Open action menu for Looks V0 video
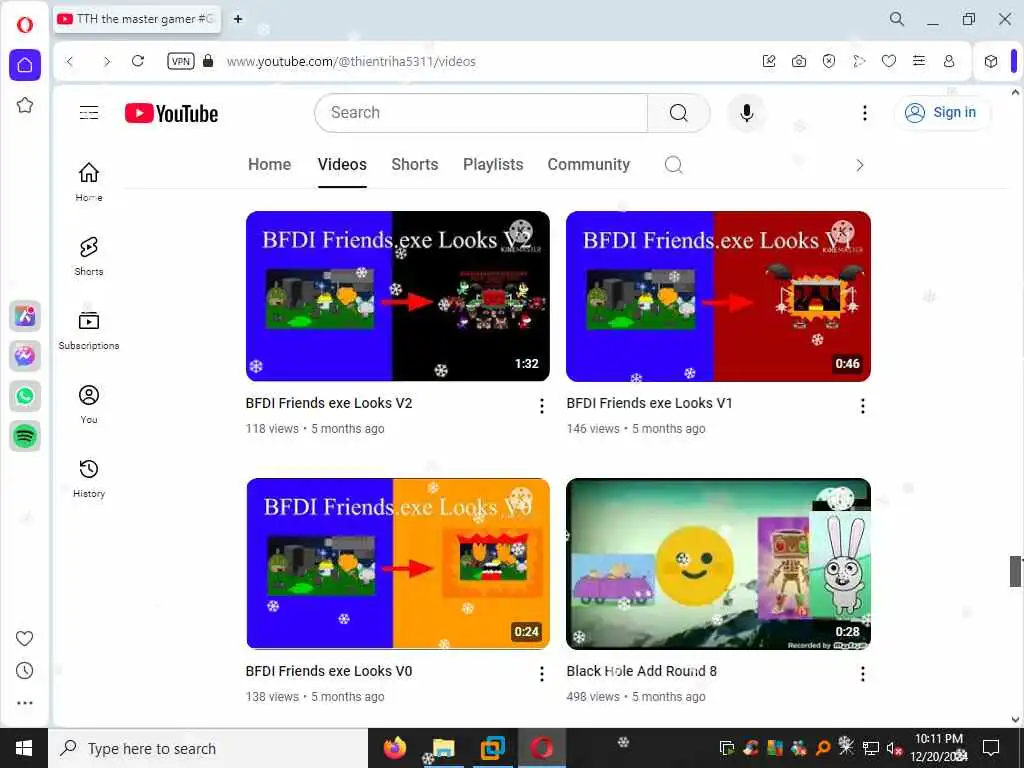 (x=541, y=674)
